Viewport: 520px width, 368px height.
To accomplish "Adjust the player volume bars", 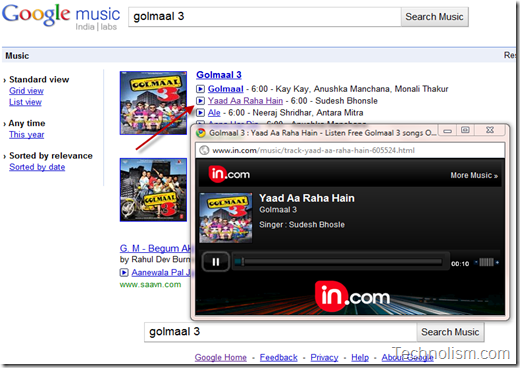I will (x=486, y=262).
